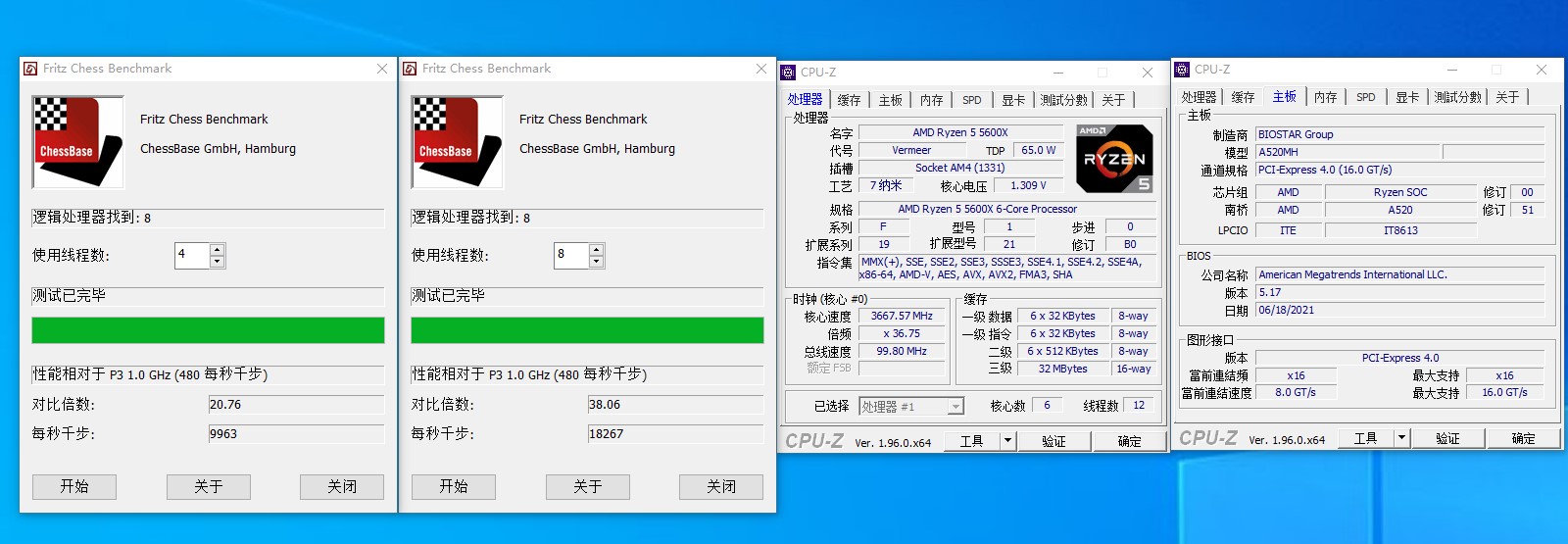The height and width of the screenshot is (544, 1568).
Task: Open 关于 in second Fritz window
Action: (588, 487)
